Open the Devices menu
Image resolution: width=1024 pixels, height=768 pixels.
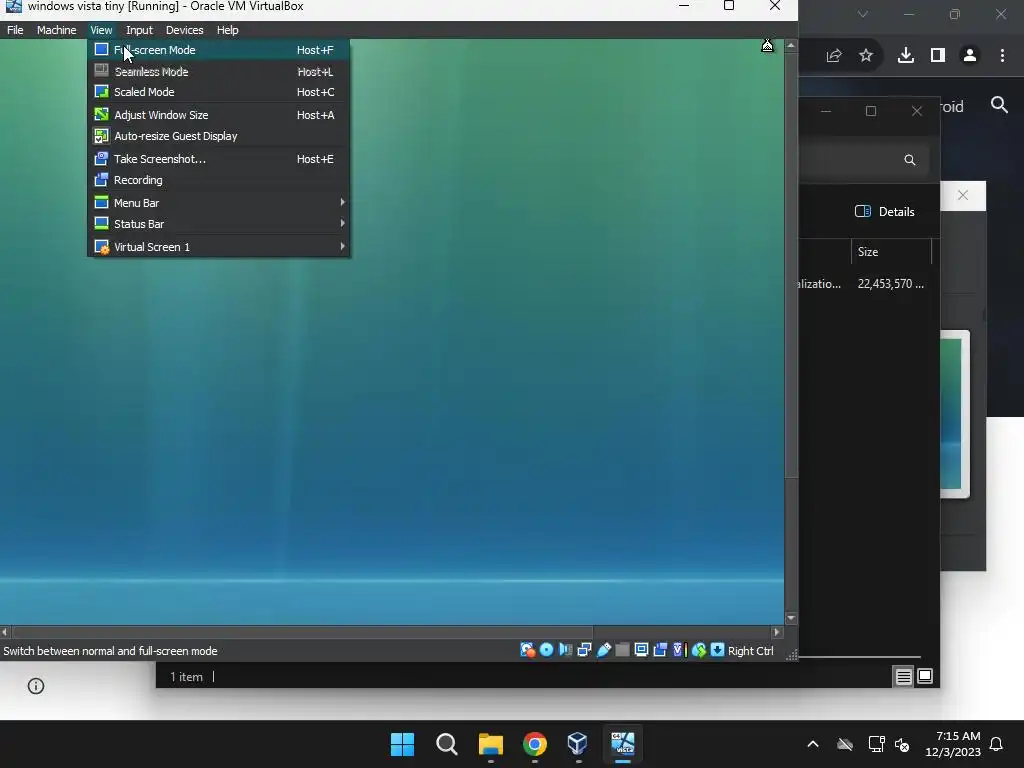184,30
